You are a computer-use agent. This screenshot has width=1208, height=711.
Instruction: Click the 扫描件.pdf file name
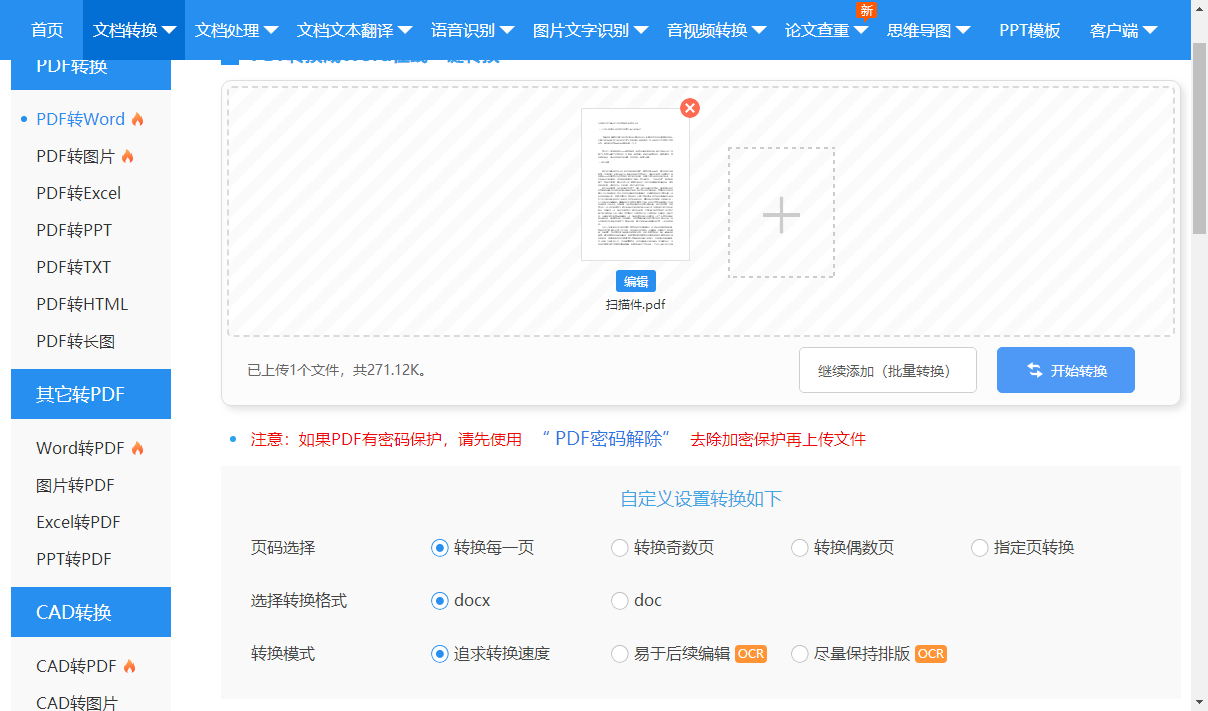[x=635, y=305]
